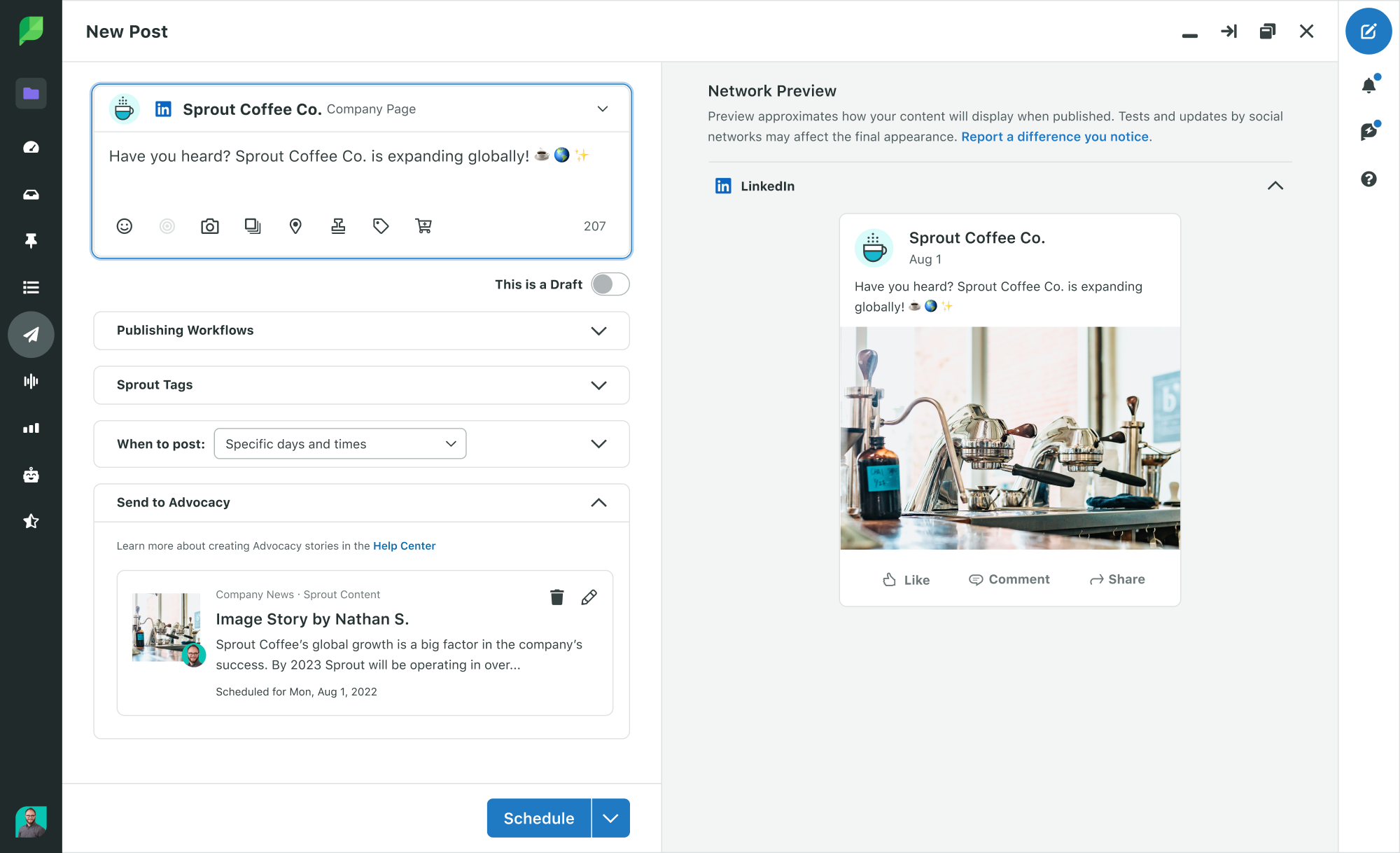This screenshot has width=1400, height=853.
Task: Click the tag/label icon
Action: (x=380, y=225)
